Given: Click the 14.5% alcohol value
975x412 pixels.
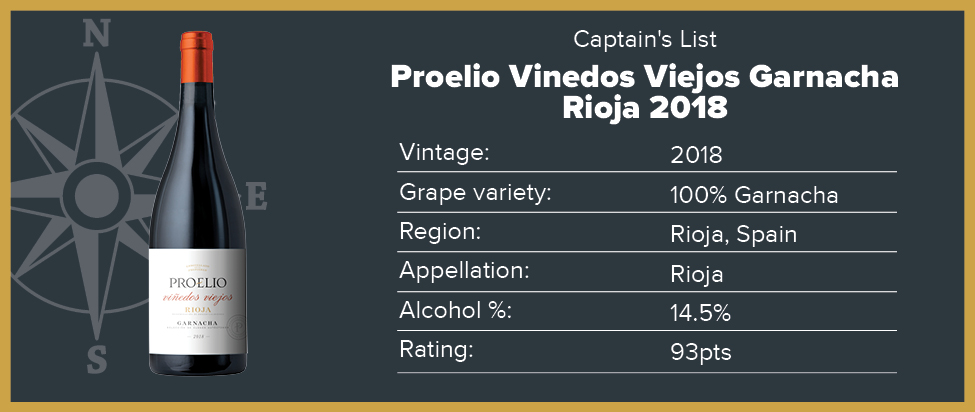Looking at the screenshot, I should 700,314.
